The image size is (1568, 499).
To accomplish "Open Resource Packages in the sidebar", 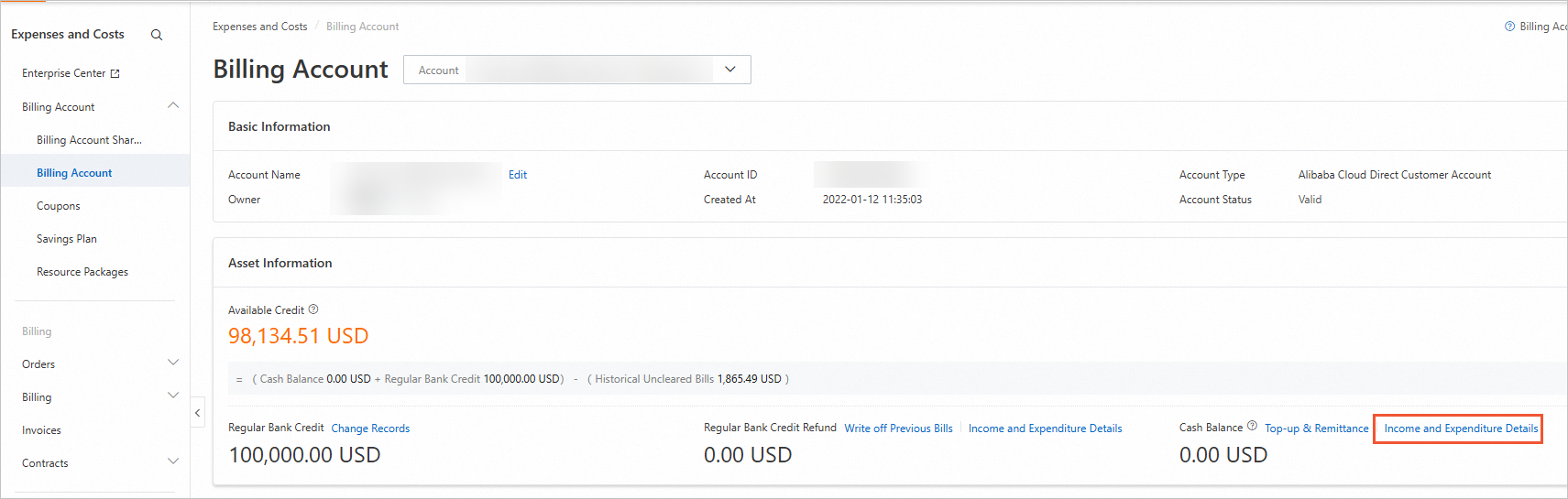I will pyautogui.click(x=82, y=272).
